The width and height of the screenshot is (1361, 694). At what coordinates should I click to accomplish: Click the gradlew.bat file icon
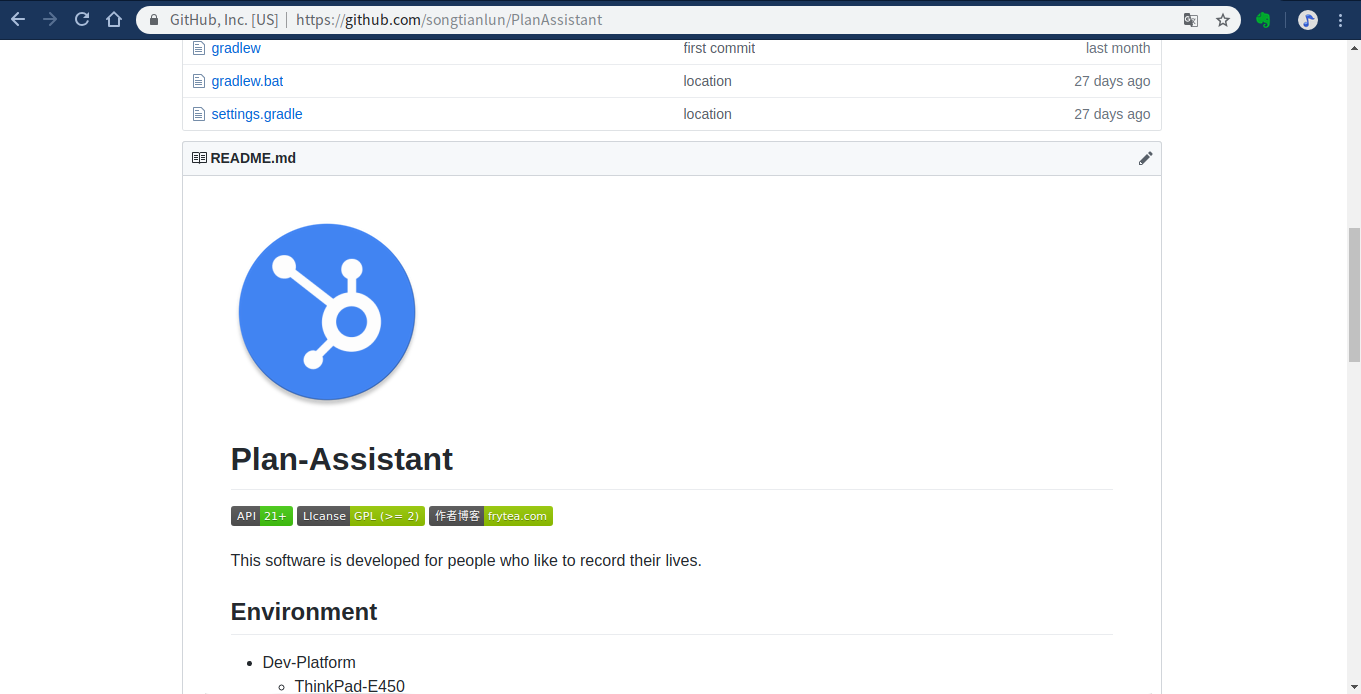coord(198,81)
